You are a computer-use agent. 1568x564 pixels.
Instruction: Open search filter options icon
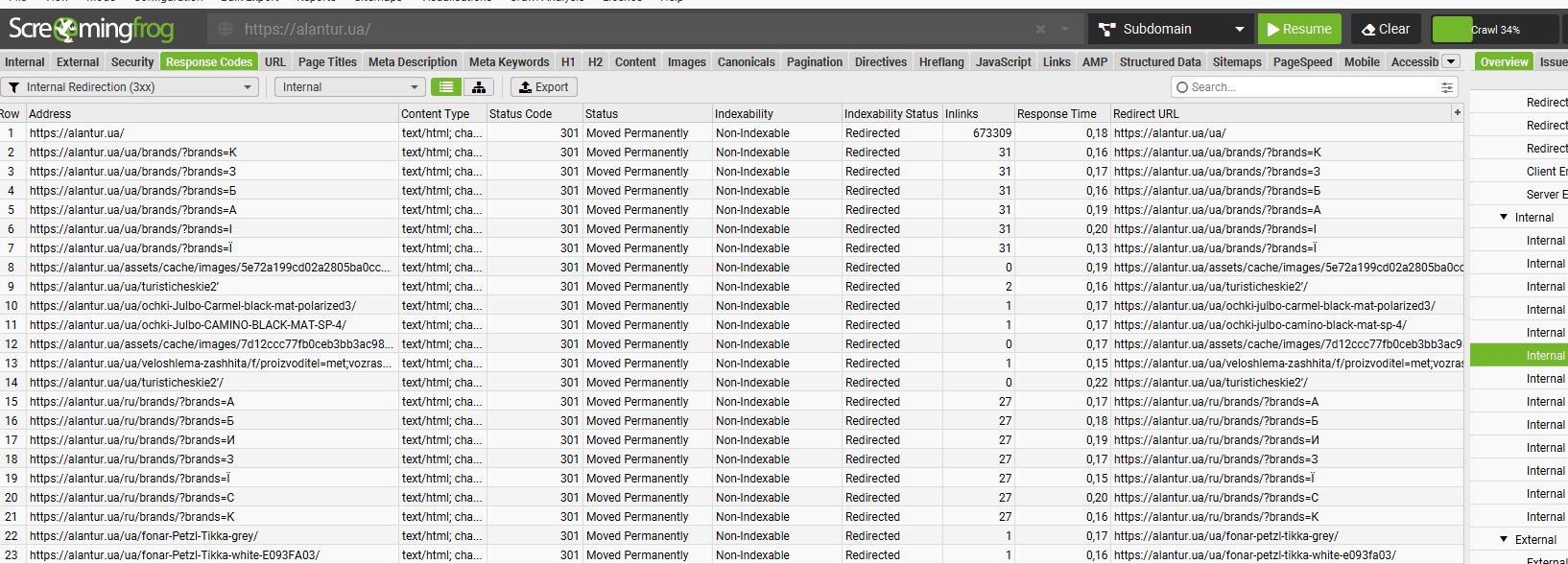[1447, 87]
